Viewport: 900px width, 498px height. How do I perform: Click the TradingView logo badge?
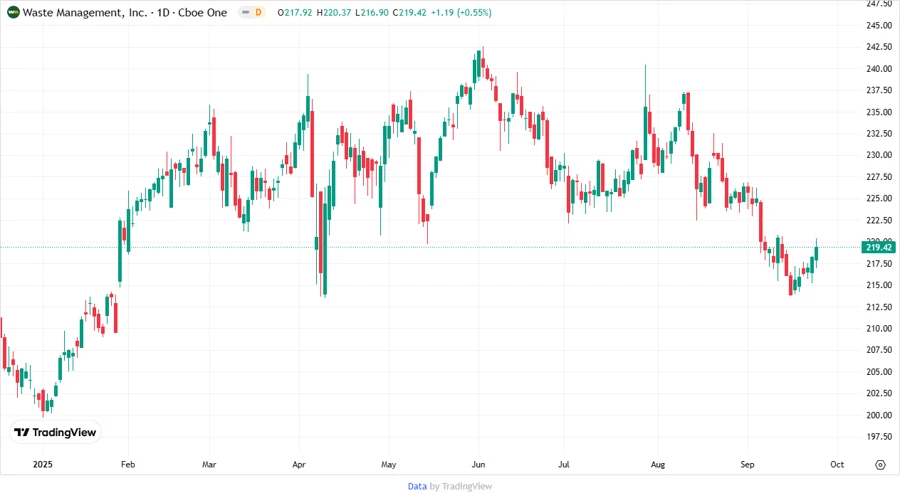56,433
